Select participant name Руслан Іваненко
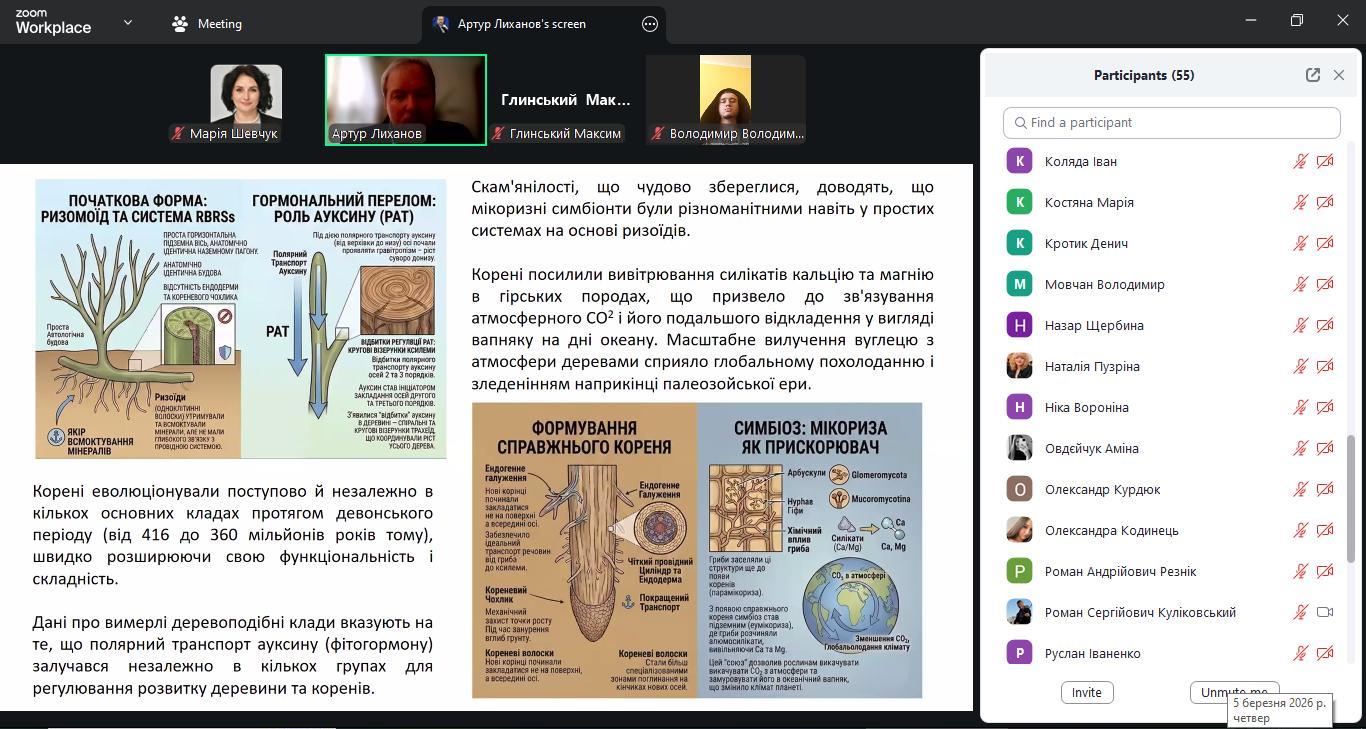The height and width of the screenshot is (729, 1366). point(1093,653)
